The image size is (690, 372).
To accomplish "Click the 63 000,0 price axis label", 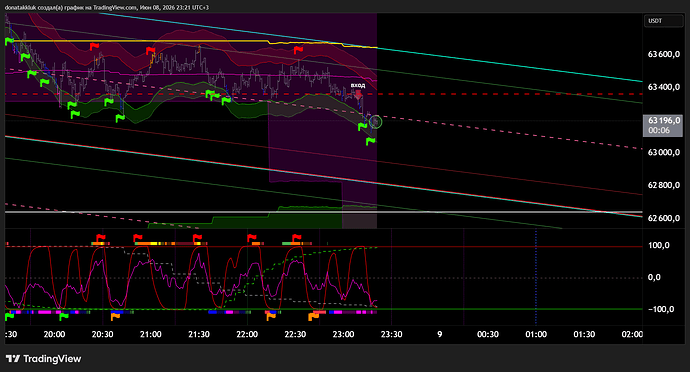I will point(664,152).
